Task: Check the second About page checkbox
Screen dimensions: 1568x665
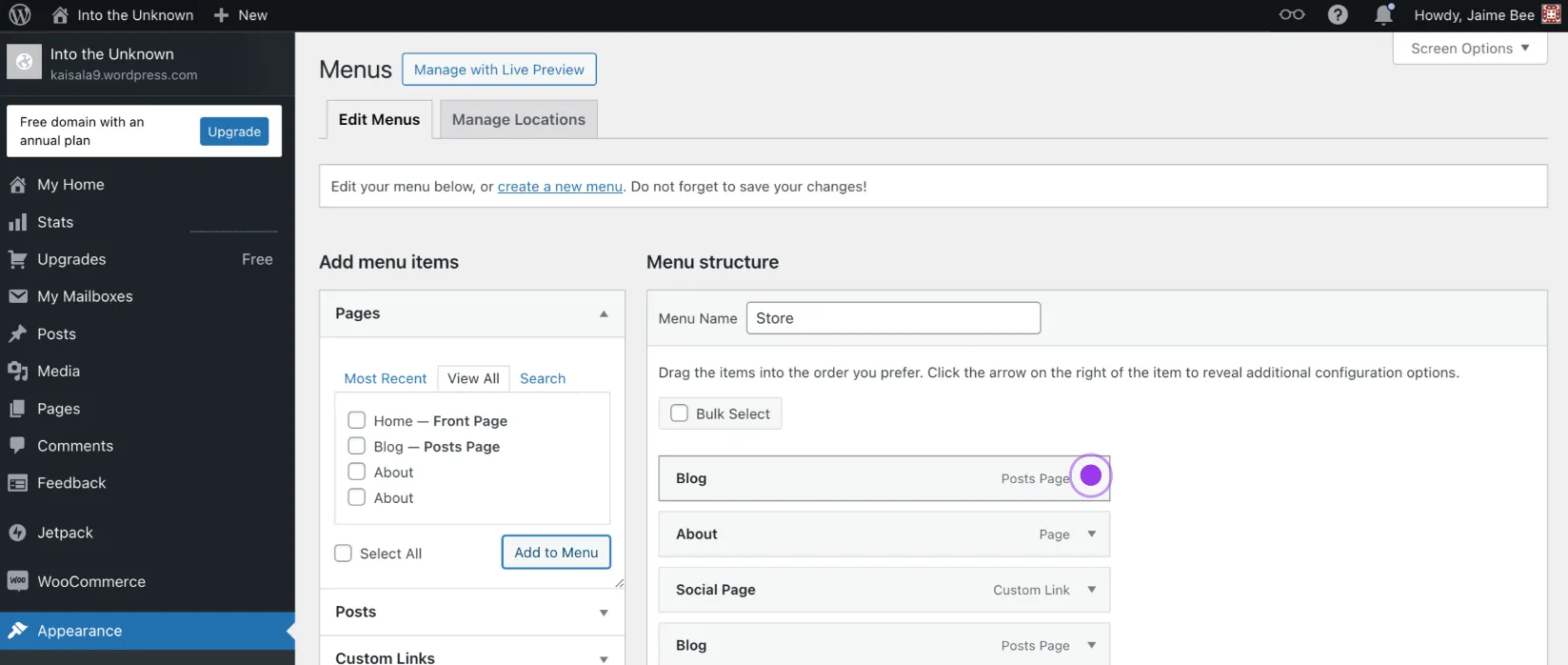Action: tap(357, 497)
